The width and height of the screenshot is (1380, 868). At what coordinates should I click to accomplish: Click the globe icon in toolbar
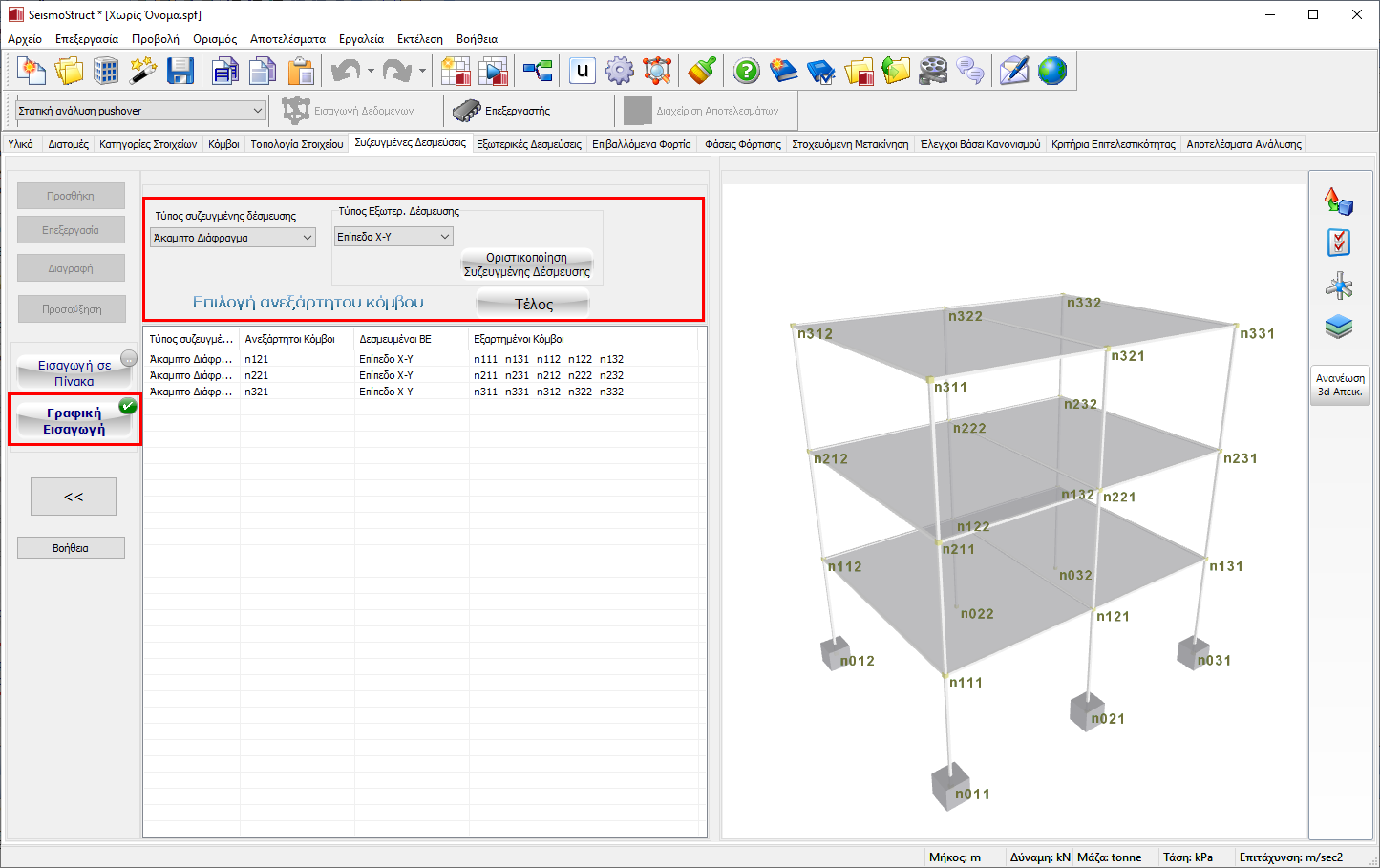1051,71
